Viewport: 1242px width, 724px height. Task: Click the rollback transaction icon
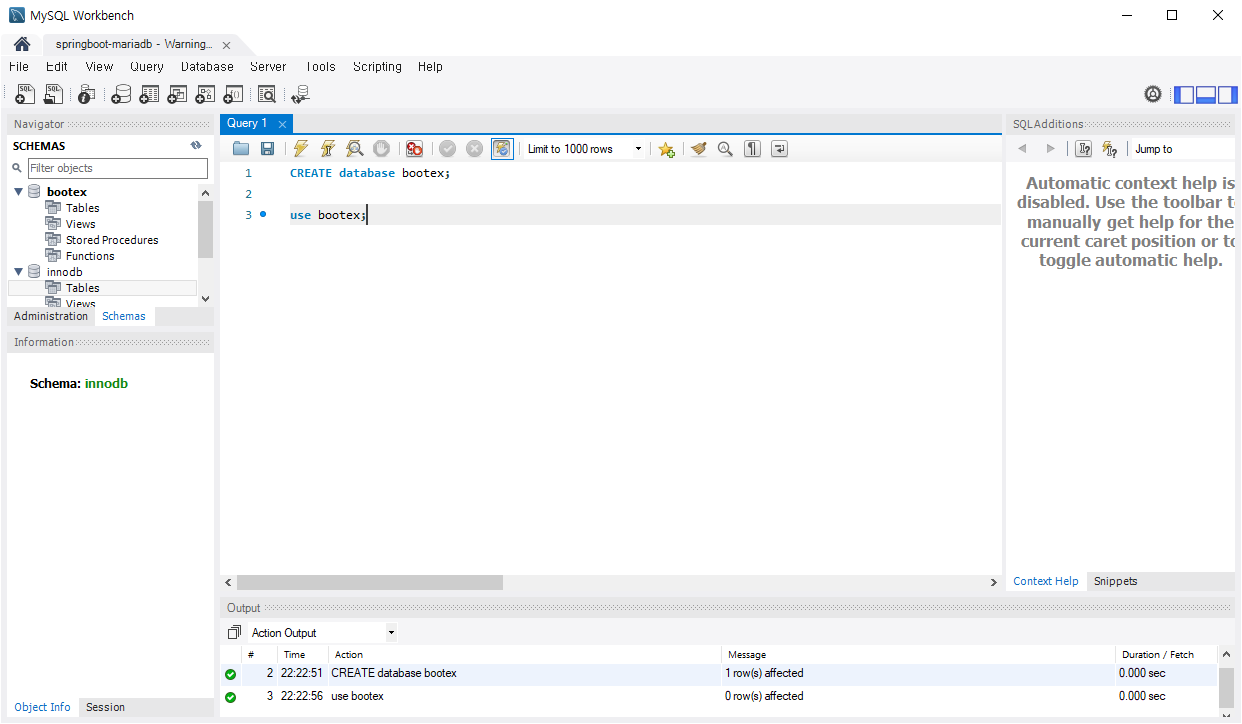(x=474, y=149)
